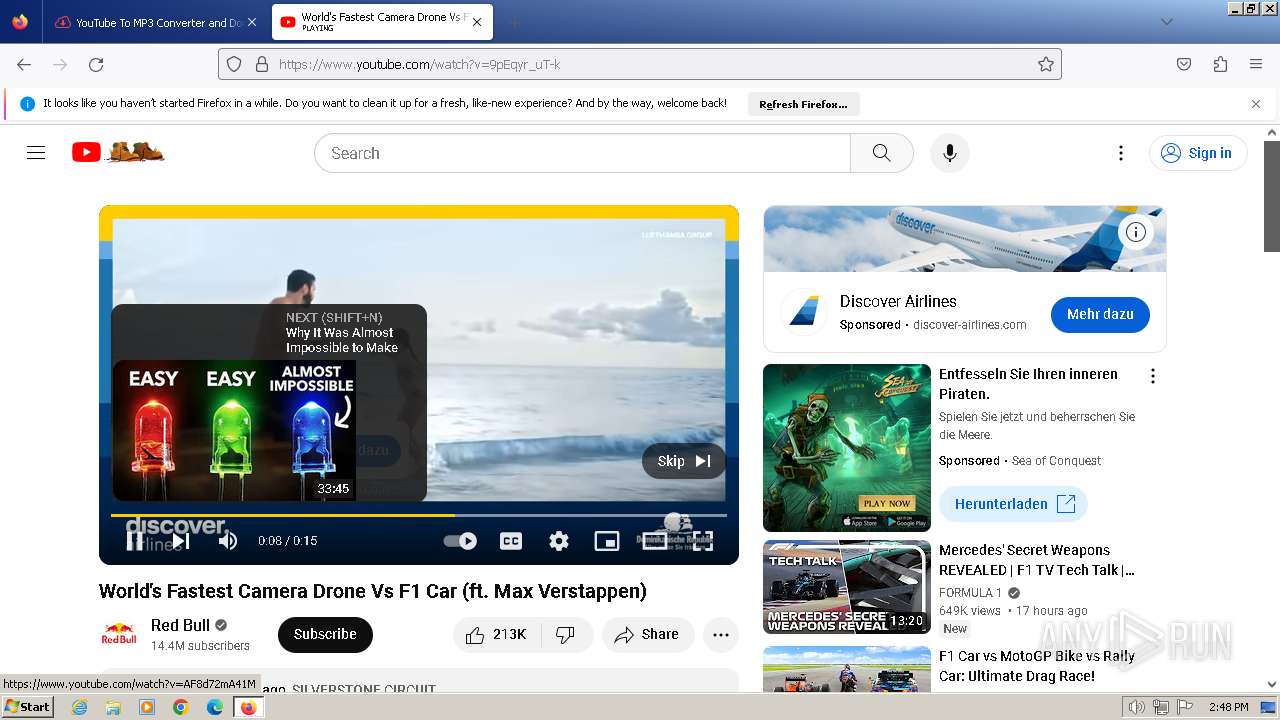The image size is (1280, 720).
Task: Toggle the autoplay switch
Action: [x=460, y=541]
